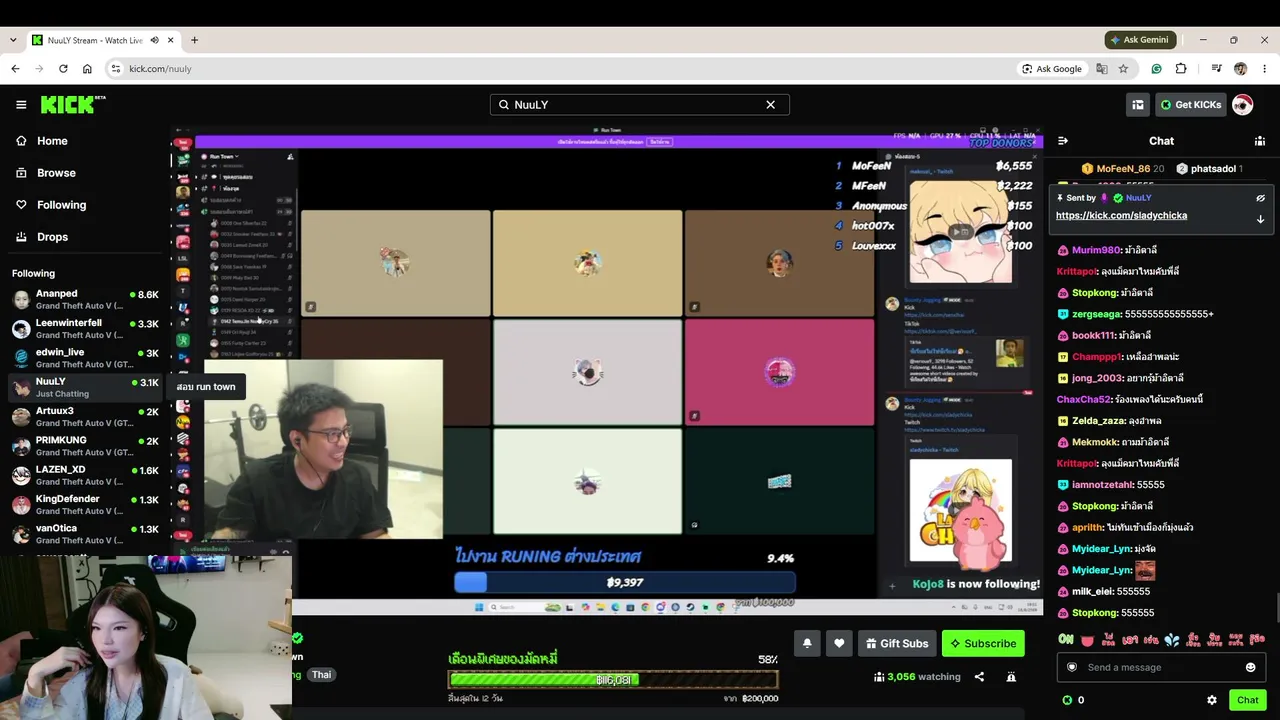This screenshot has width=1280, height=720.
Task: Go to browser home page
Action: click(87, 69)
